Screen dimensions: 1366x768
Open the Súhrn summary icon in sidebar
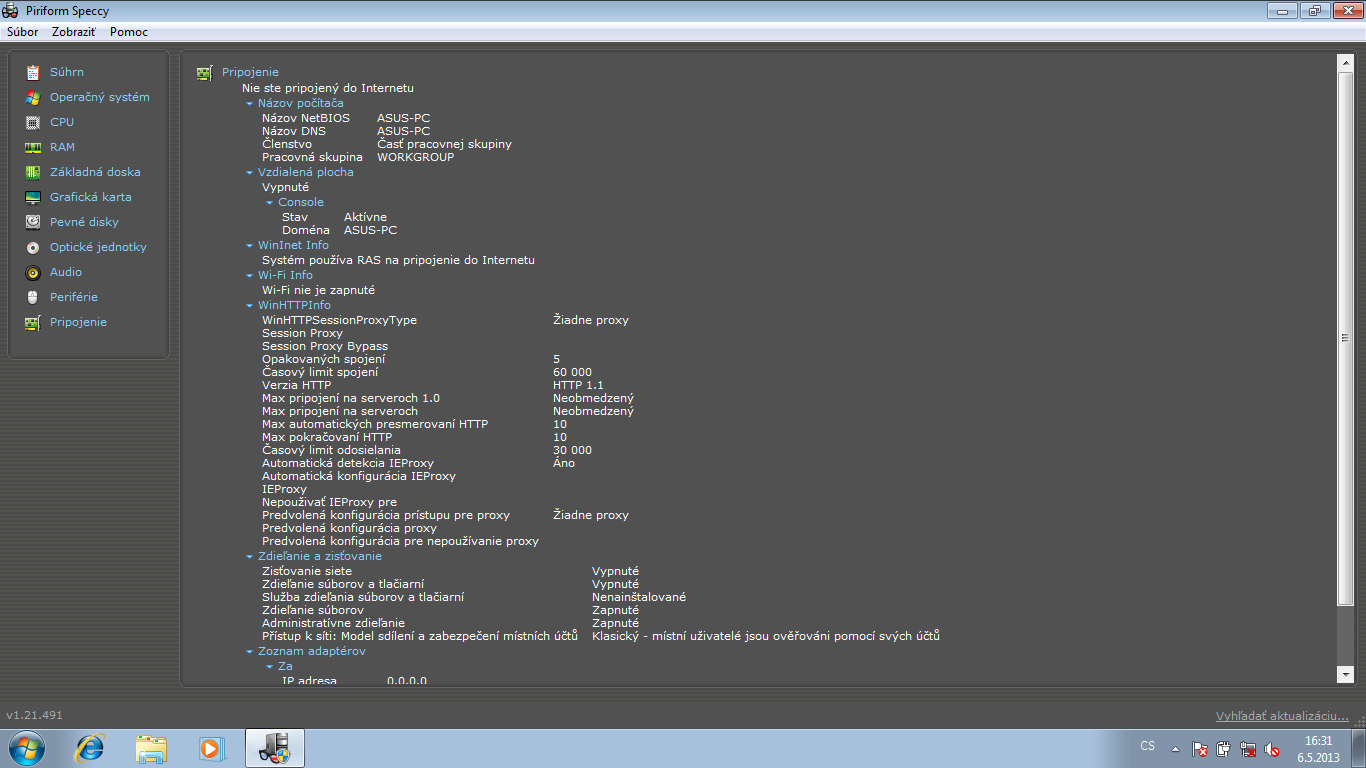coord(33,72)
